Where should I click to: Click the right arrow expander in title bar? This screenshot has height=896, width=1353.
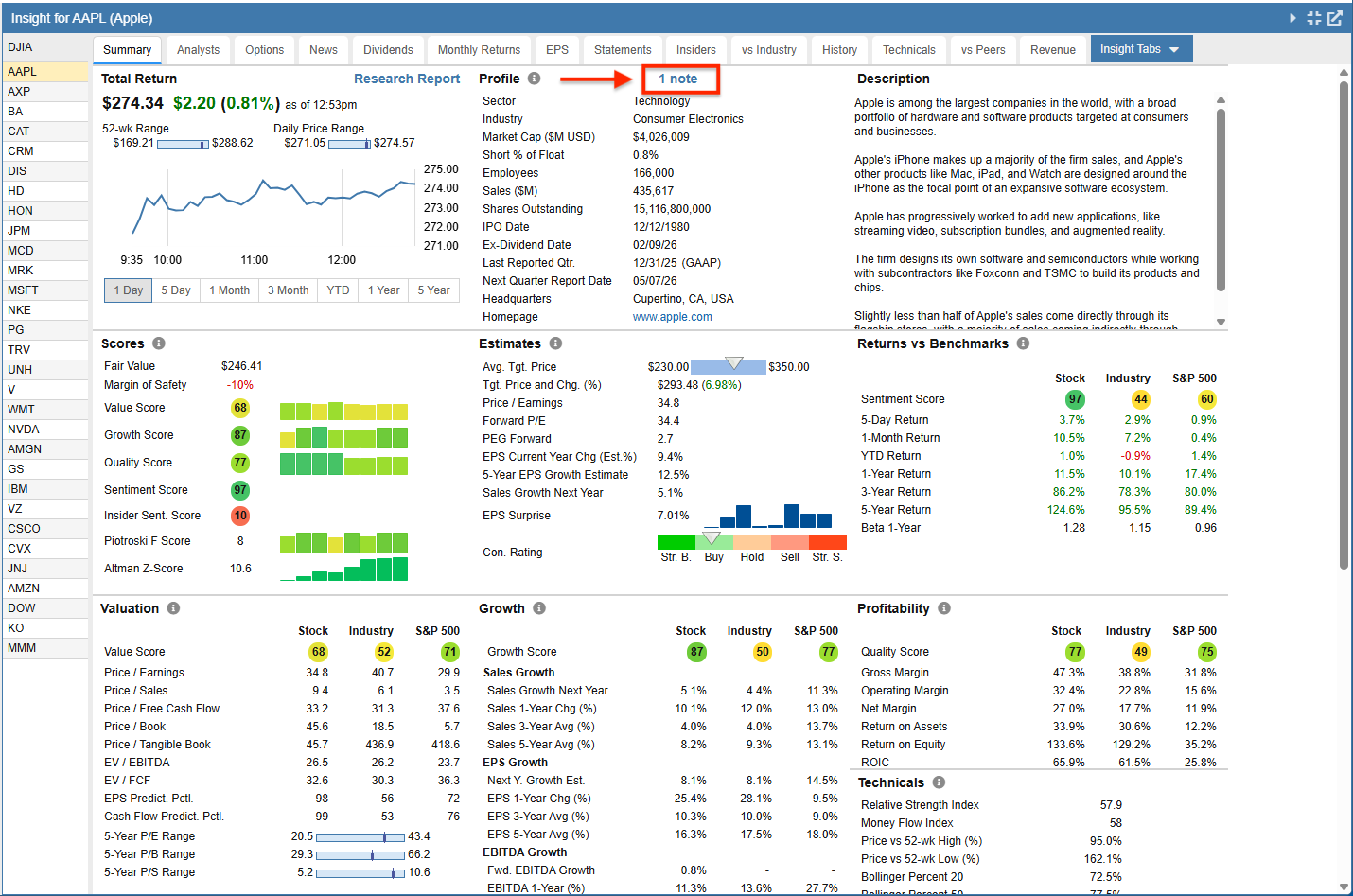[x=1292, y=18]
